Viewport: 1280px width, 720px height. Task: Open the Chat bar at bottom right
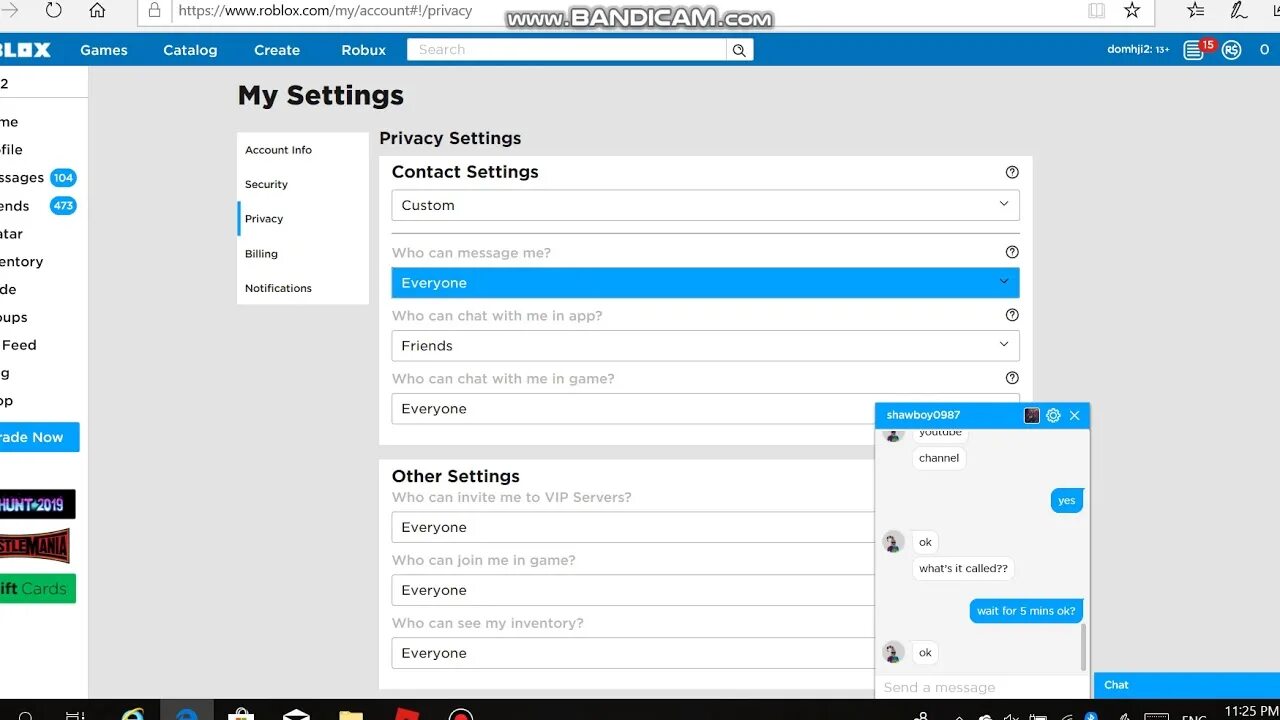point(1186,685)
